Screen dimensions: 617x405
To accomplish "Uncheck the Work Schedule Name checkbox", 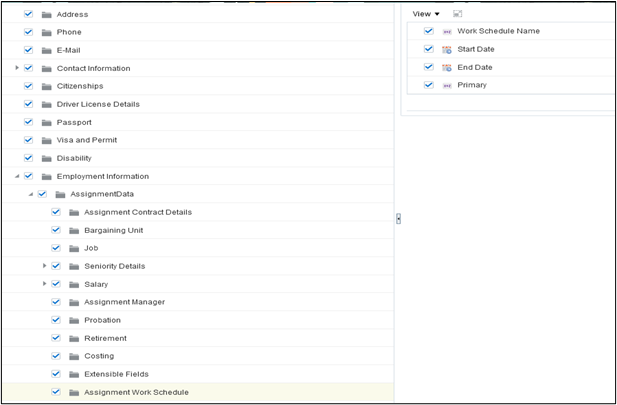I will 429,31.
